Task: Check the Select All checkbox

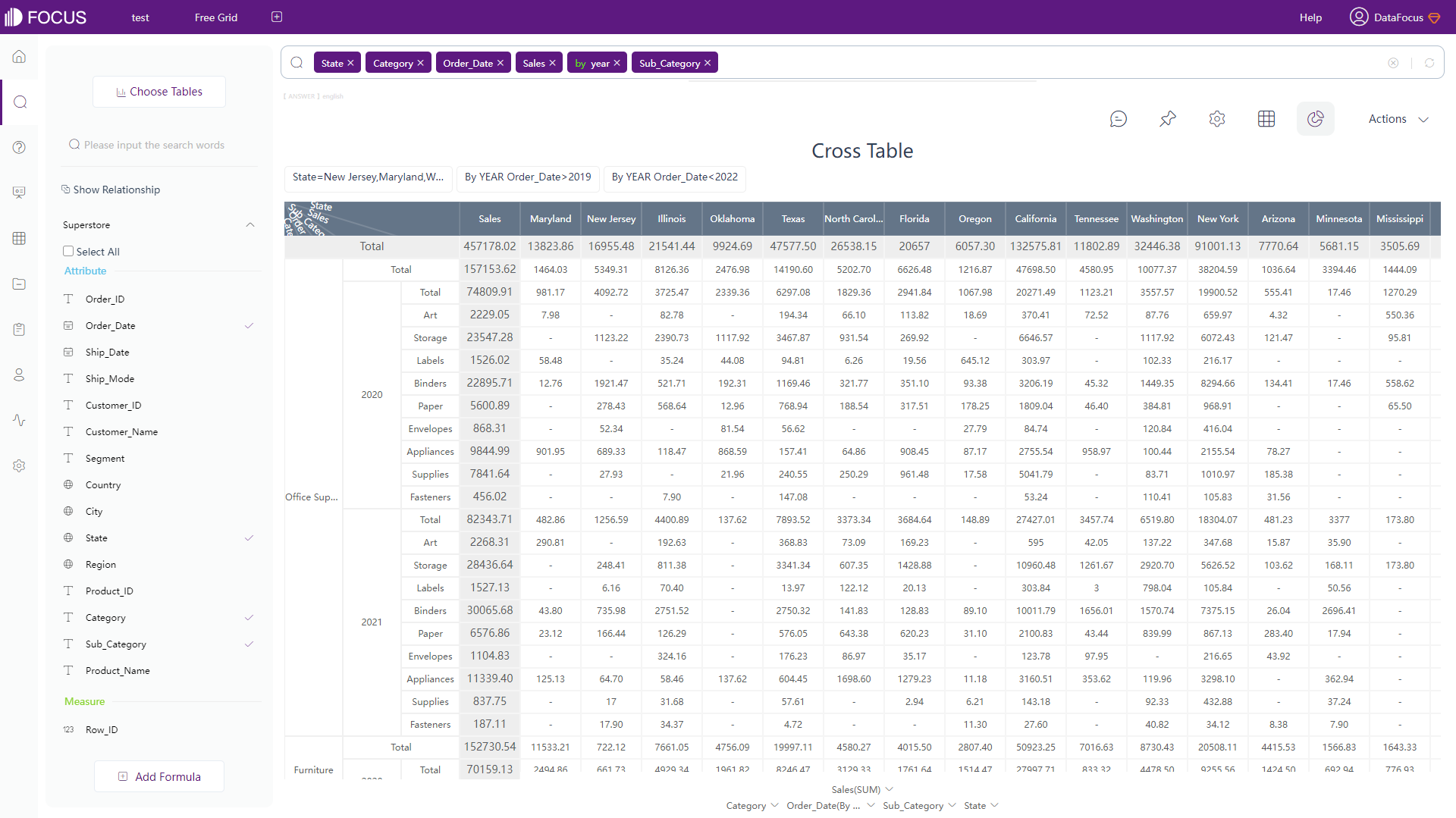Action: click(68, 251)
